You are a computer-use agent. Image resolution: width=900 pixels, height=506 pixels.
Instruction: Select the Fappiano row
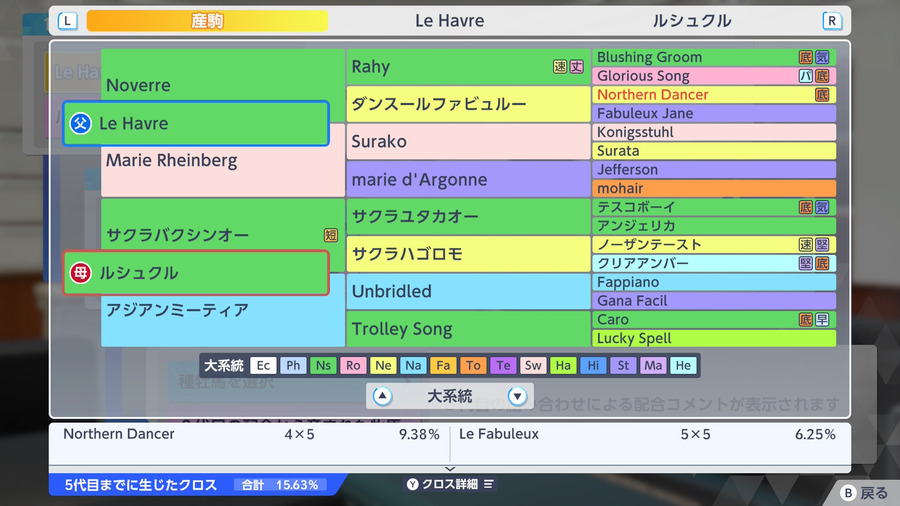(x=714, y=282)
